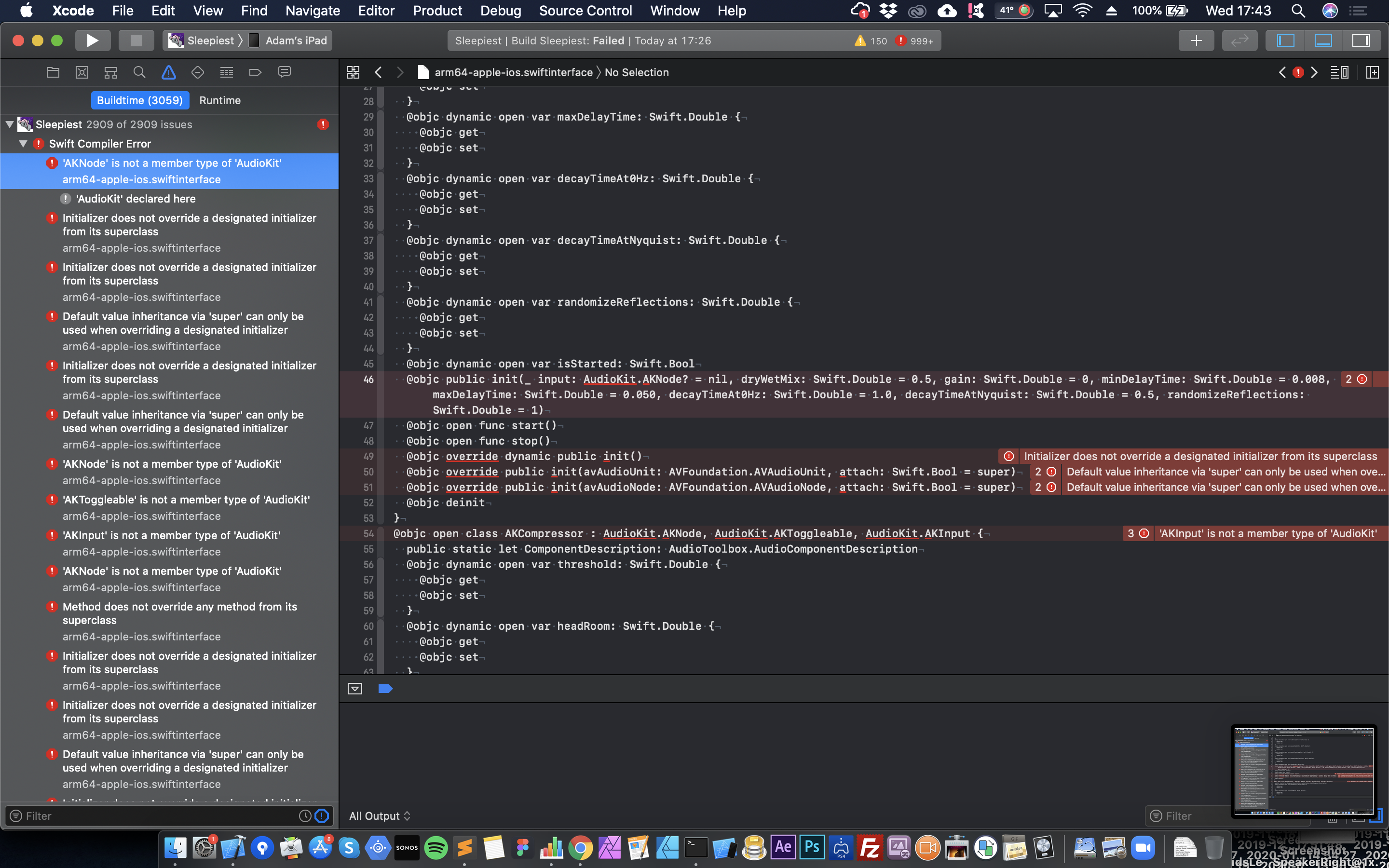Viewport: 1389px width, 868px height.
Task: Click the 999+ errors indicator
Action: [x=915, y=41]
